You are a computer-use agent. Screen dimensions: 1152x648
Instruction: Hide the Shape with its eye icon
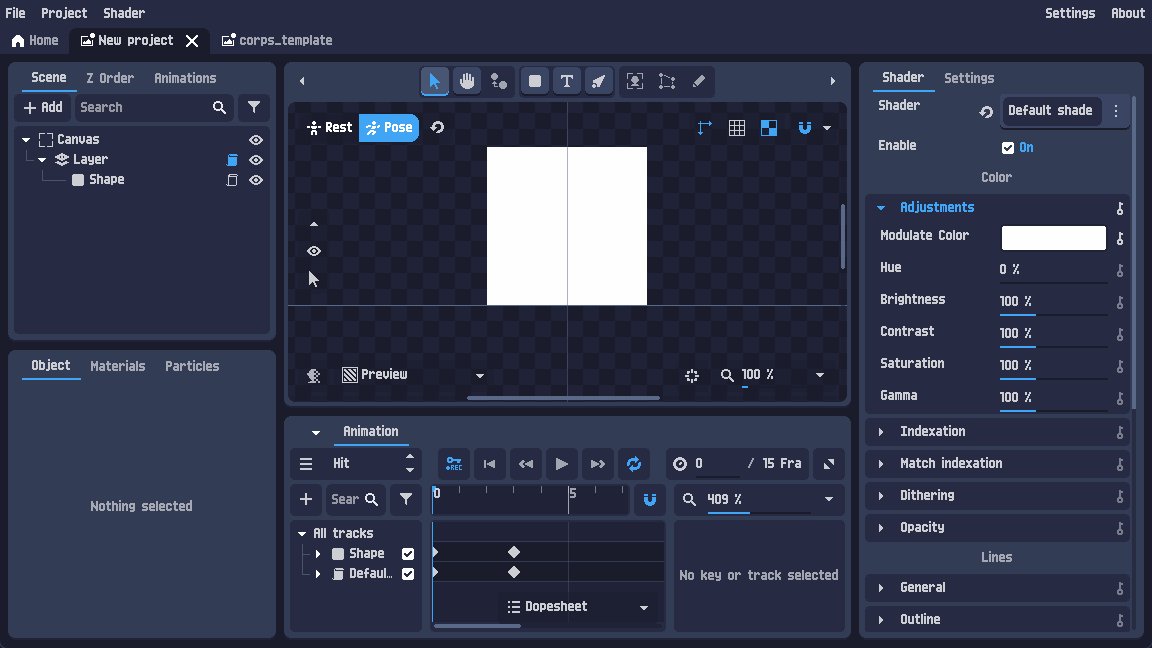[256, 180]
